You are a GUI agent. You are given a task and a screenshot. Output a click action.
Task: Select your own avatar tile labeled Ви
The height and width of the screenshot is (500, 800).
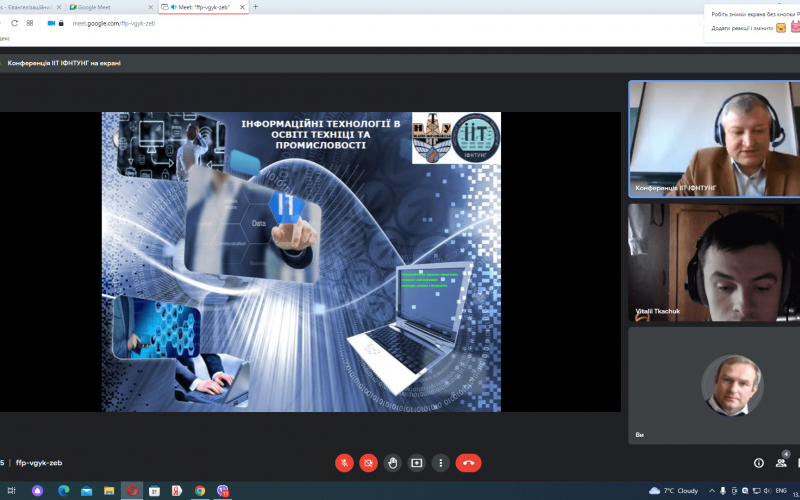pyautogui.click(x=714, y=386)
